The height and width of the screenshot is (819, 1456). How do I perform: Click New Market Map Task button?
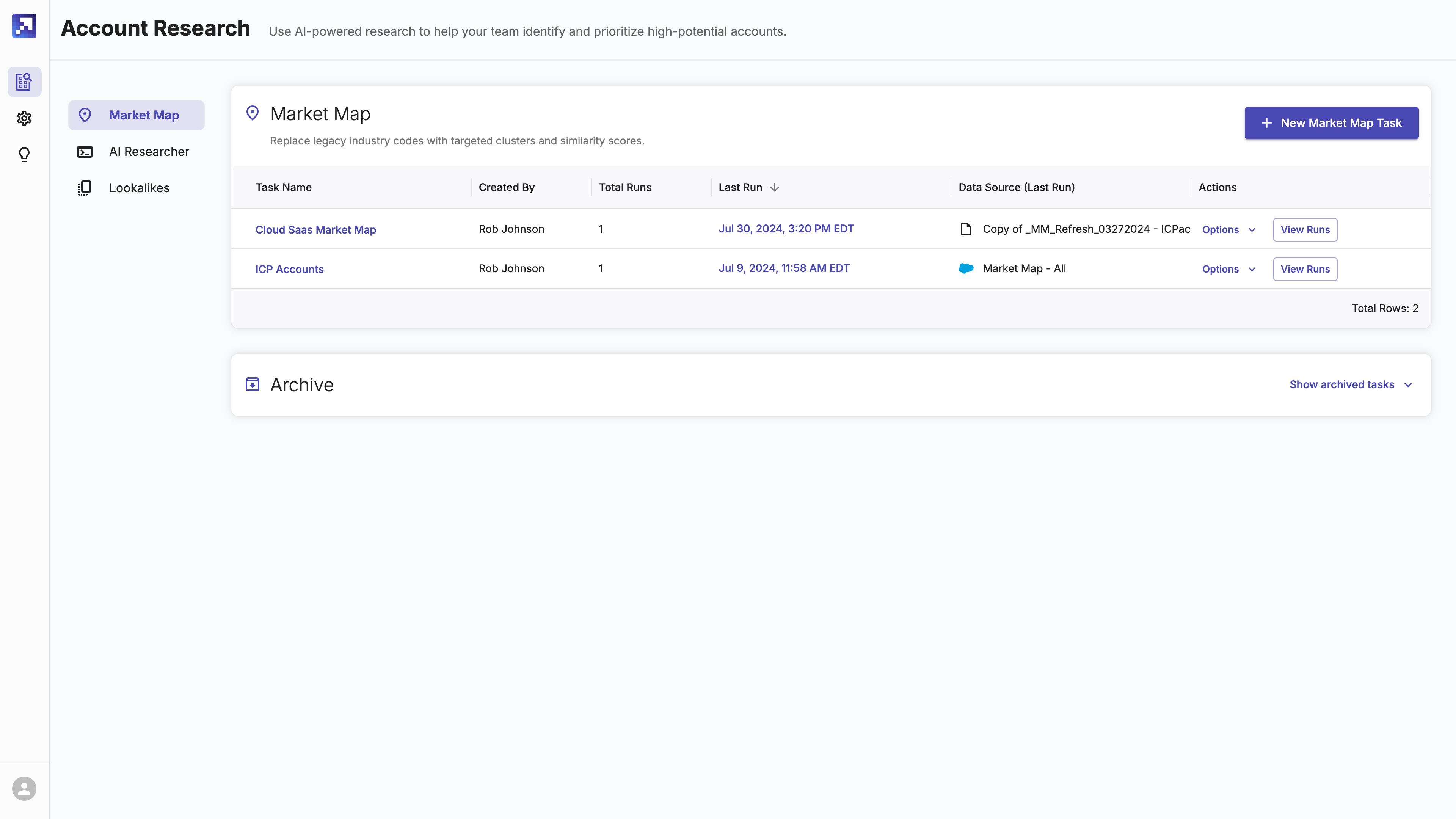coord(1331,122)
